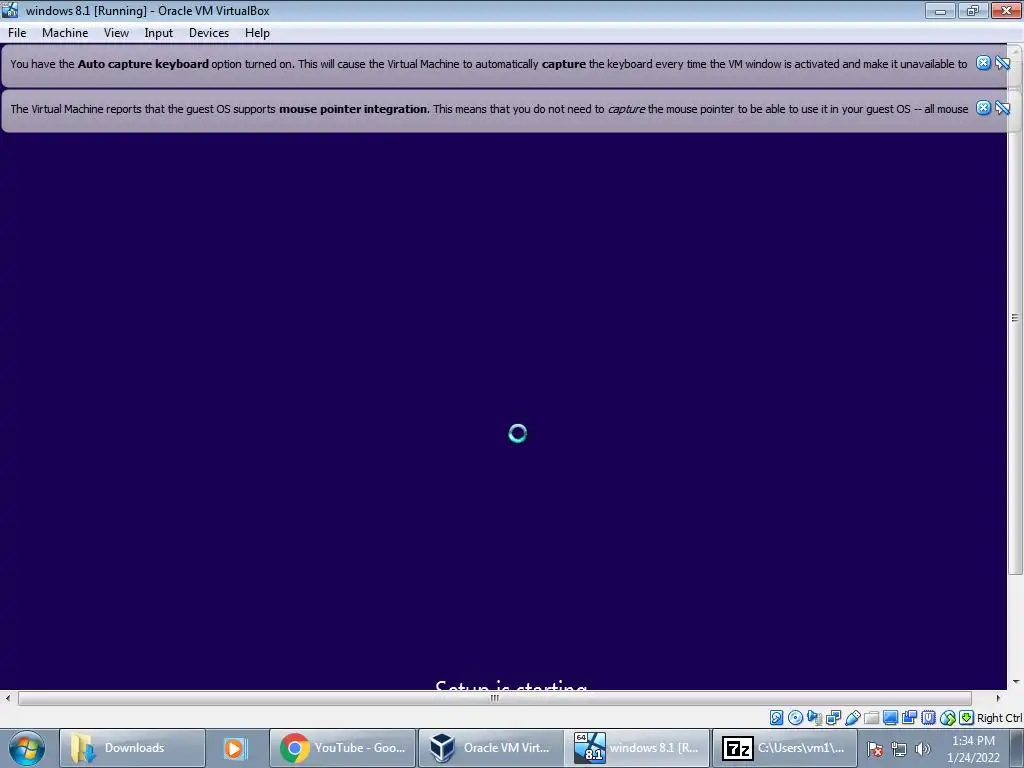Open the Input menu
The image size is (1024, 768).
pos(159,33)
